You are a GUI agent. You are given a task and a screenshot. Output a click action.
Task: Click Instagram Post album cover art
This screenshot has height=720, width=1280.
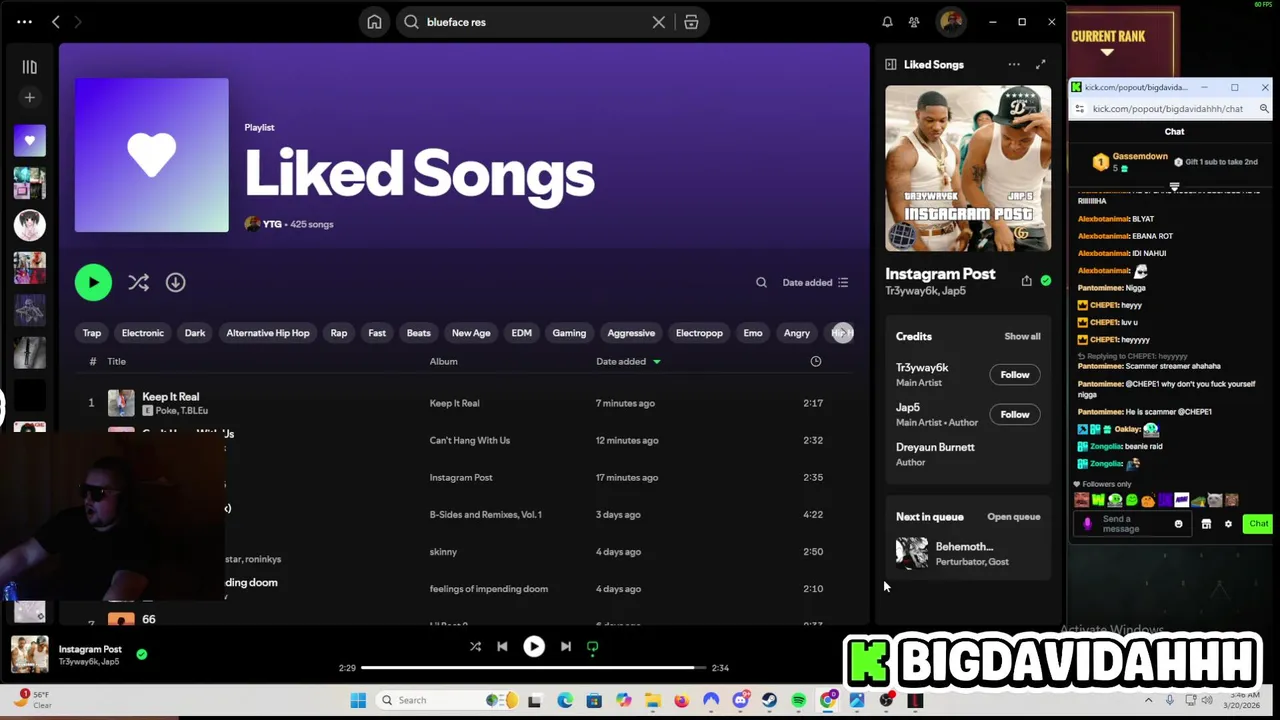click(968, 168)
